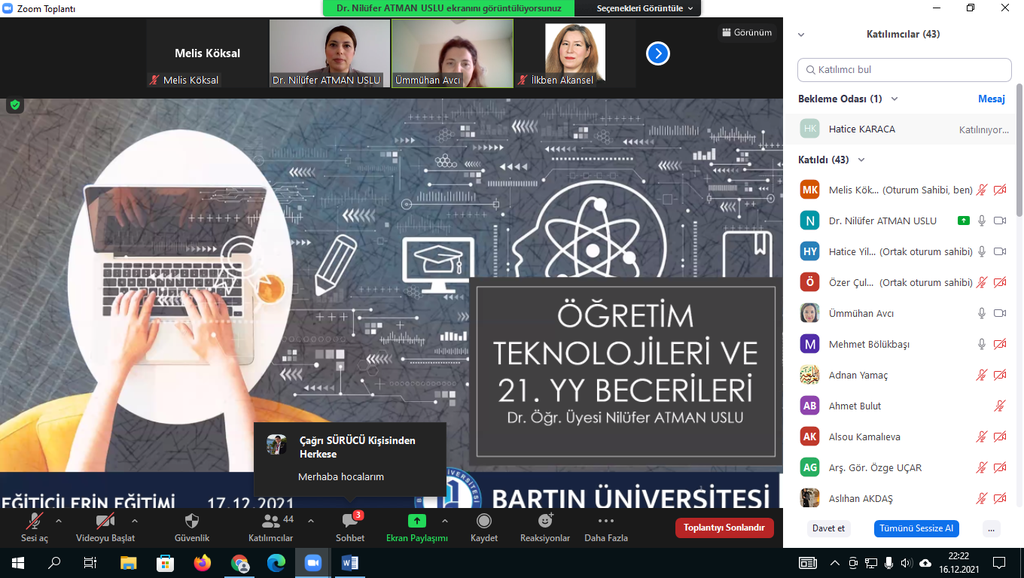Select Hatice KARACA in waiting room

click(861, 129)
